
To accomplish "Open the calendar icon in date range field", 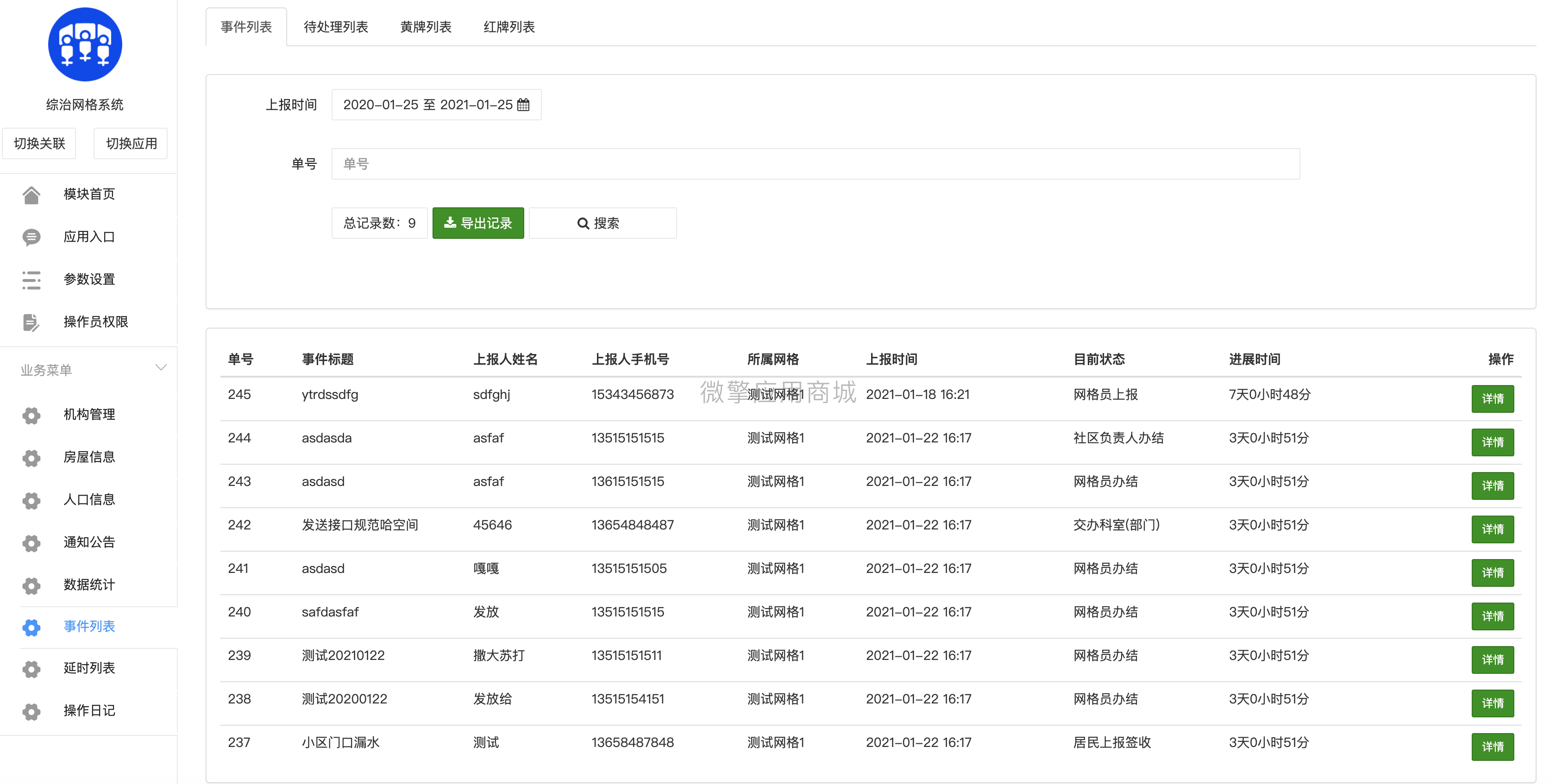I will 524,105.
